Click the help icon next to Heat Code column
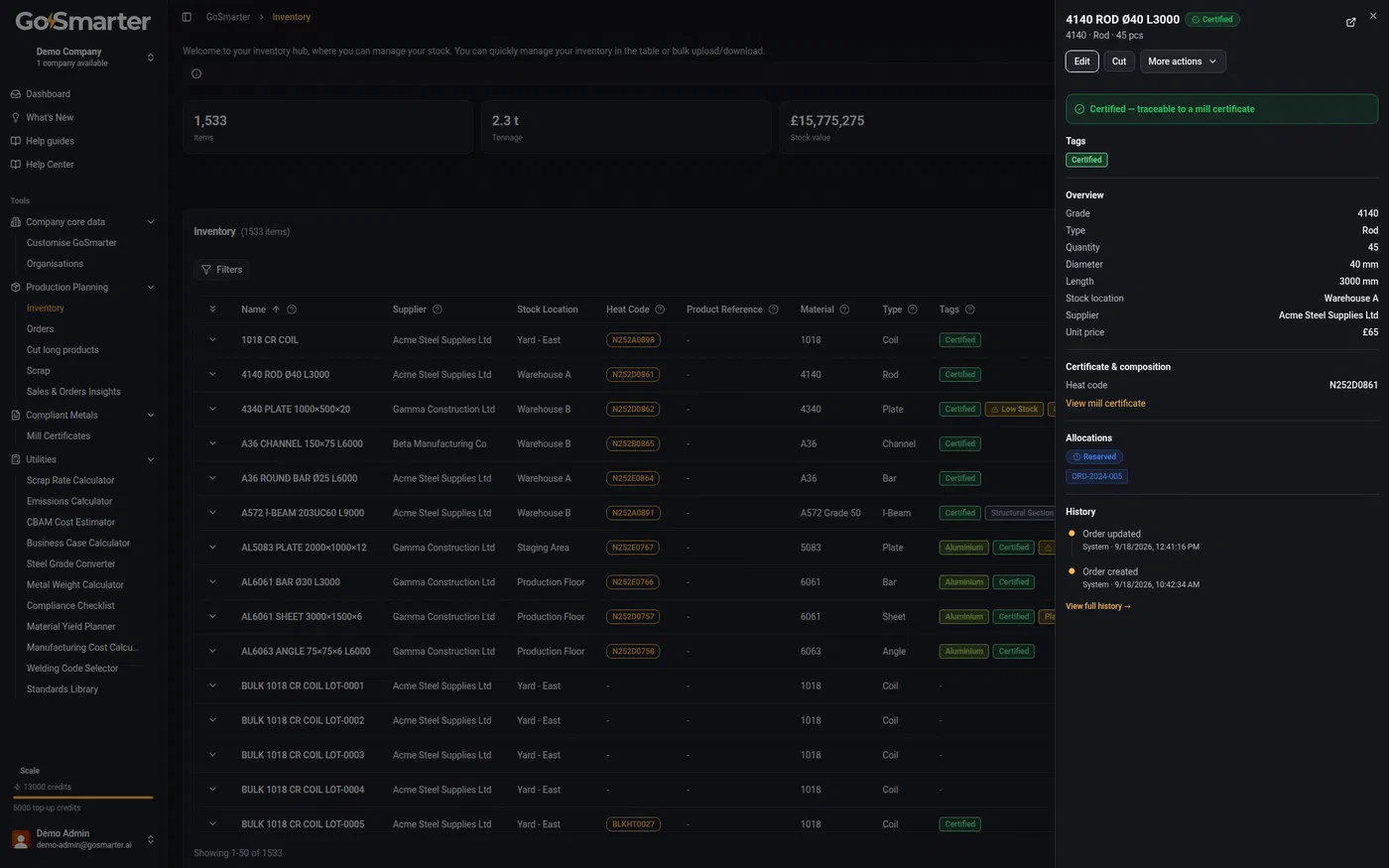This screenshot has height=868, width=1389. point(660,310)
